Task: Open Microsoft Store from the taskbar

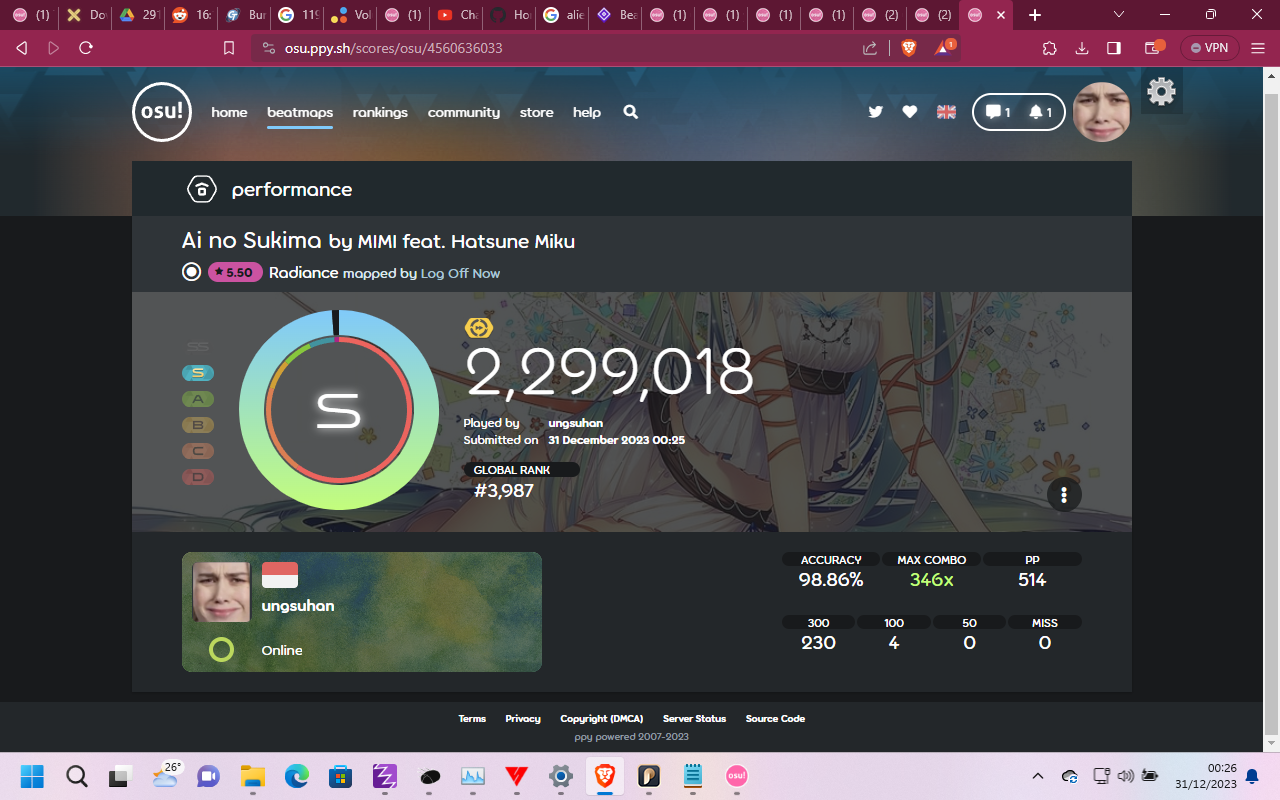Action: point(340,776)
